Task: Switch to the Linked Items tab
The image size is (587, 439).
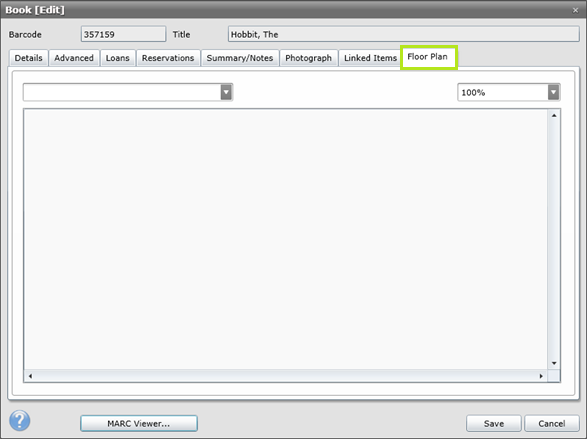Action: (x=370, y=58)
